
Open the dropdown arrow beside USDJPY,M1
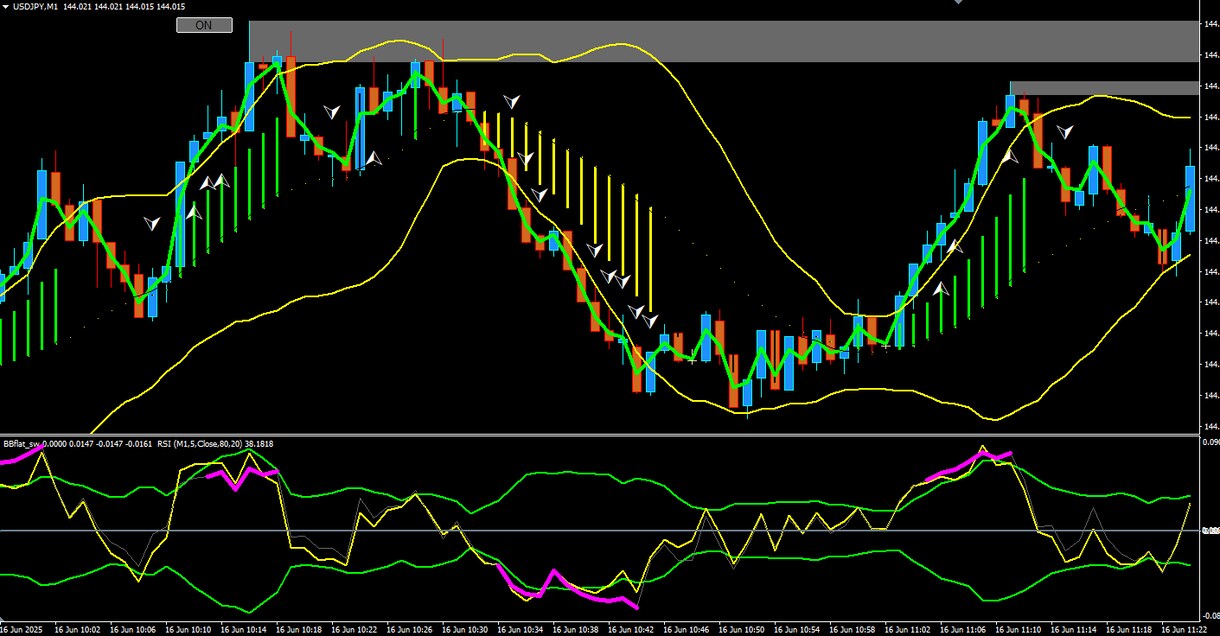click(5, 7)
